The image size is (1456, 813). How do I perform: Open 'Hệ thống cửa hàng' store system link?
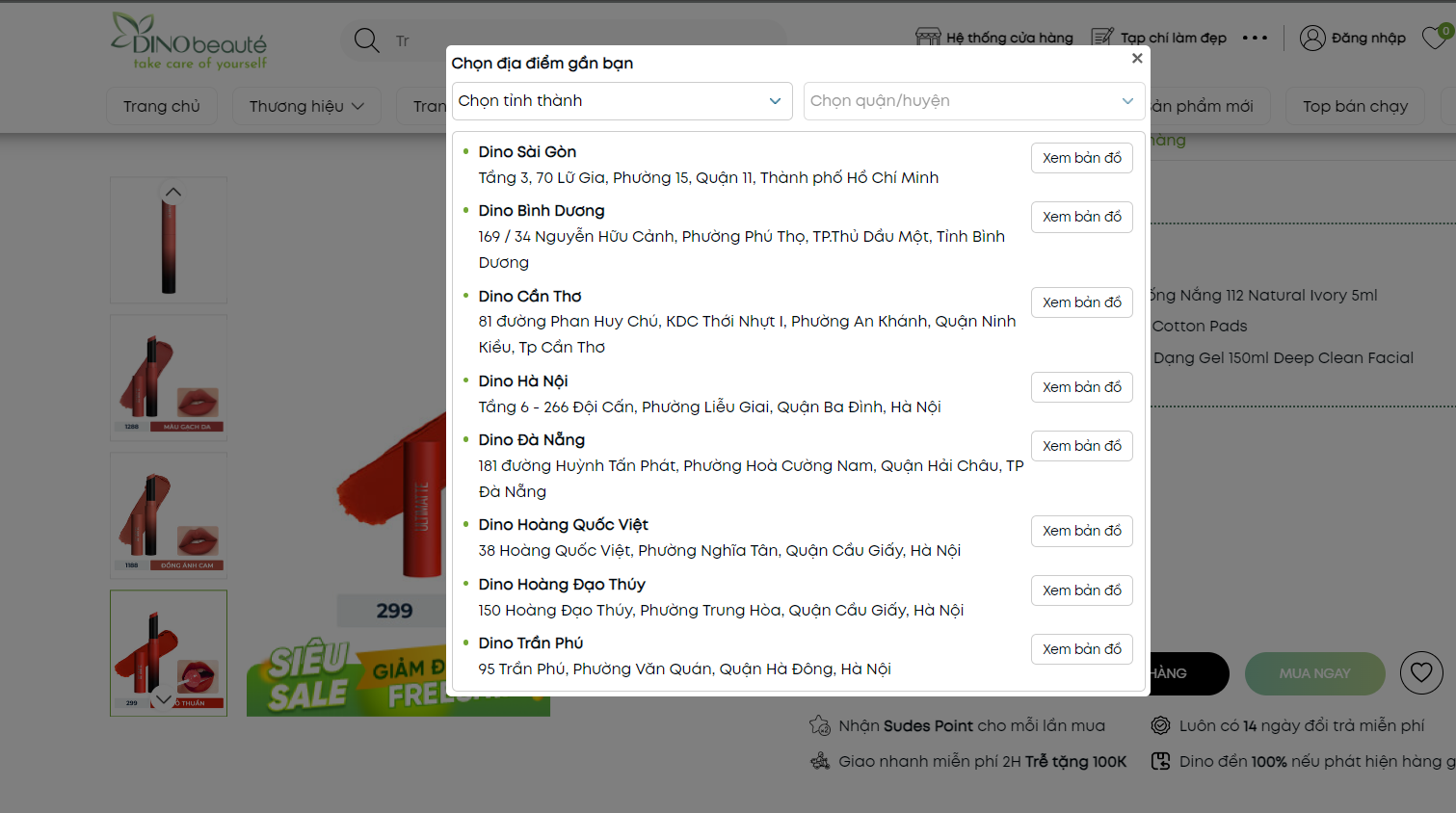[993, 38]
